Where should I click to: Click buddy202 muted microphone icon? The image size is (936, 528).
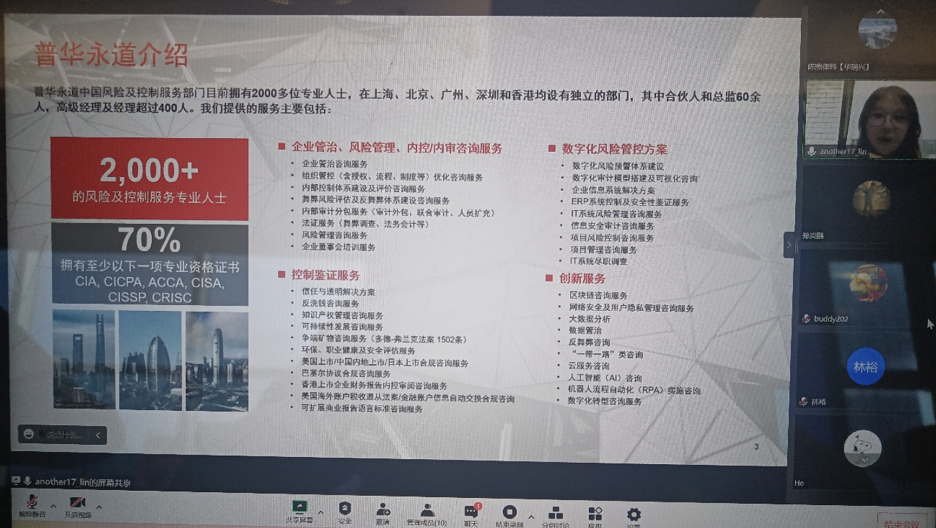[x=806, y=319]
